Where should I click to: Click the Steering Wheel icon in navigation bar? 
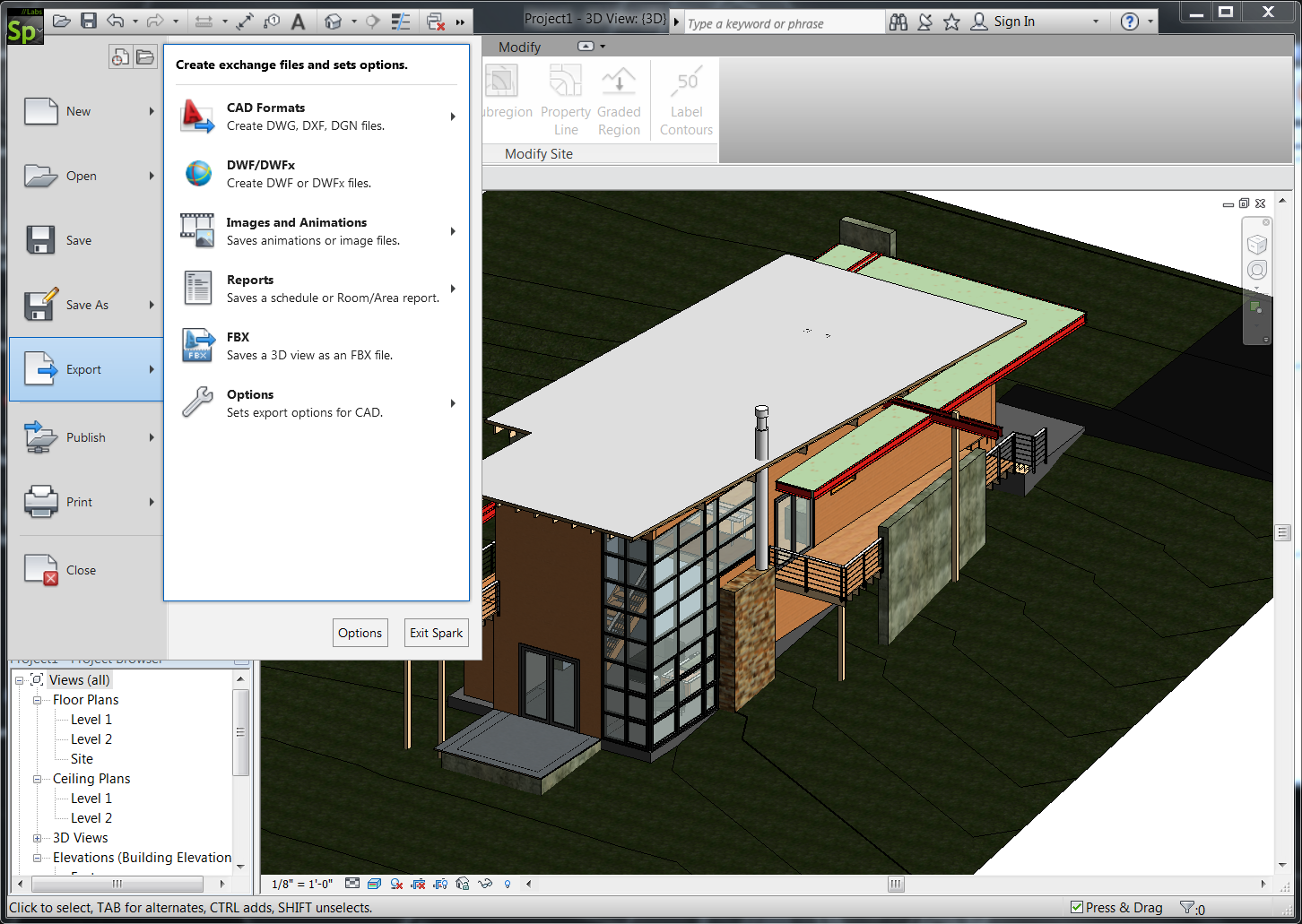click(1257, 270)
